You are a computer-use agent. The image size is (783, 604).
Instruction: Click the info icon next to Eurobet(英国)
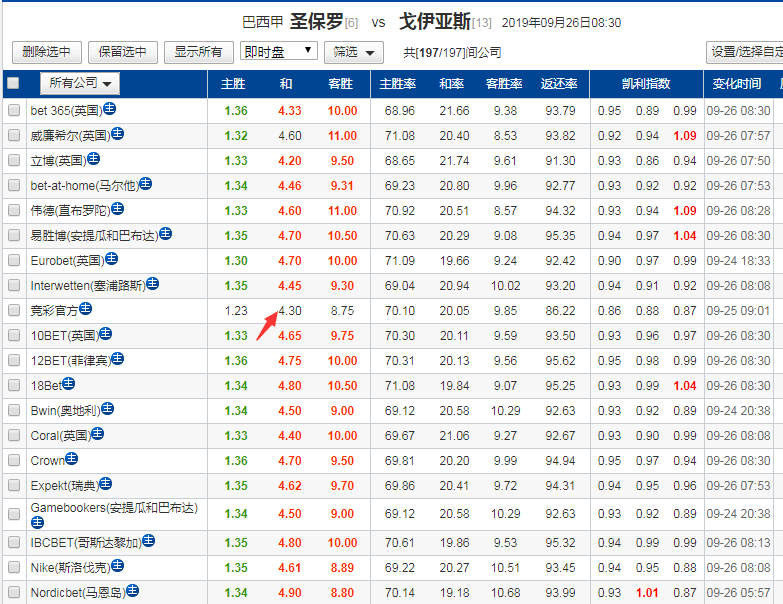(112, 258)
